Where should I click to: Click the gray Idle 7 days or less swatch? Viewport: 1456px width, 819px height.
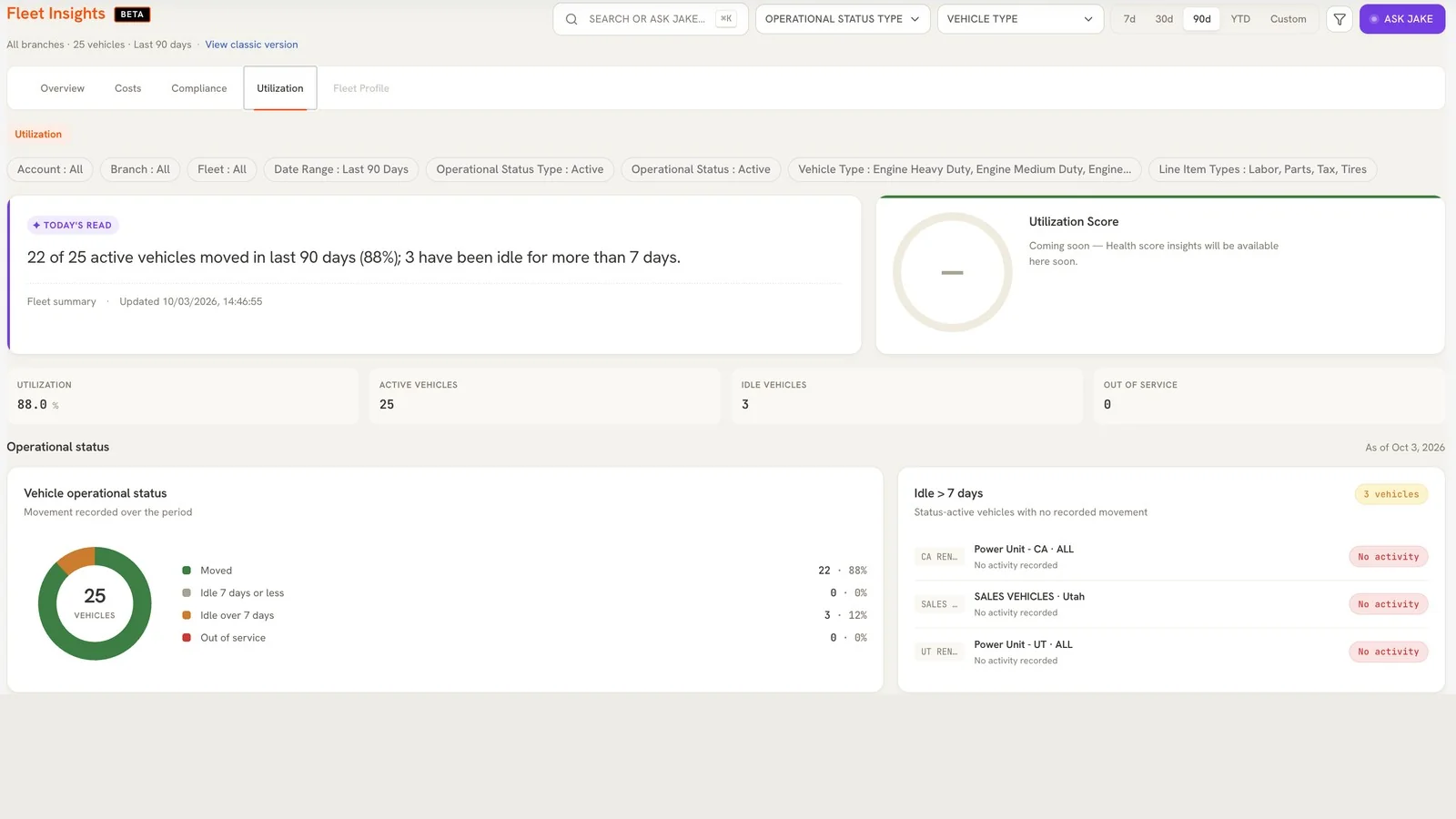pos(187,593)
